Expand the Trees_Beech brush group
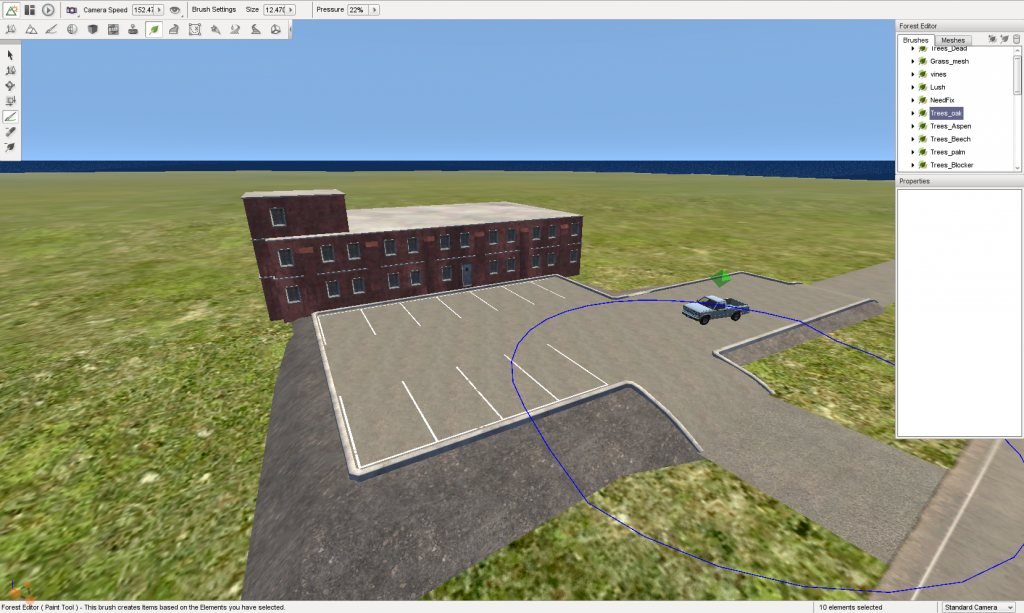The width and height of the screenshot is (1024, 613). [913, 139]
